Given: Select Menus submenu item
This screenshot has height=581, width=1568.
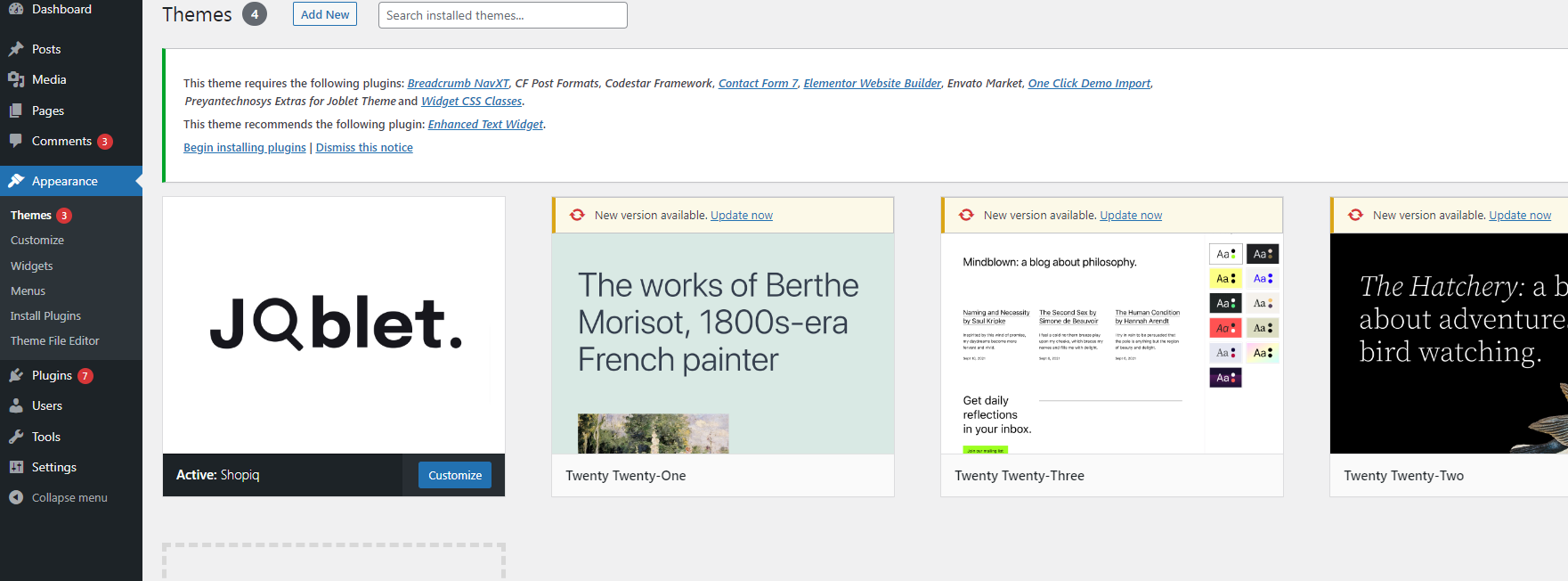Looking at the screenshot, I should click(x=28, y=290).
